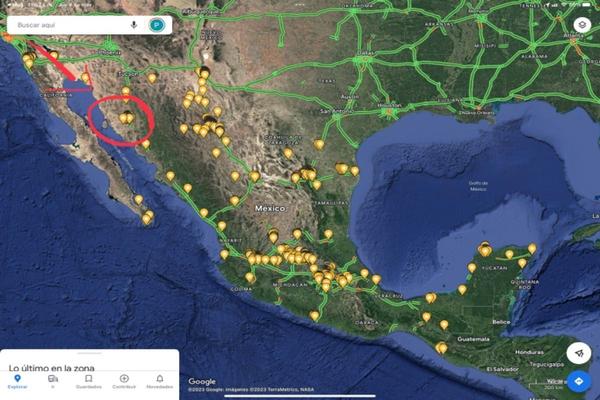Select the Ir commute tab
Image resolution: width=600 pixels, height=400 pixels.
pyautogui.click(x=53, y=381)
